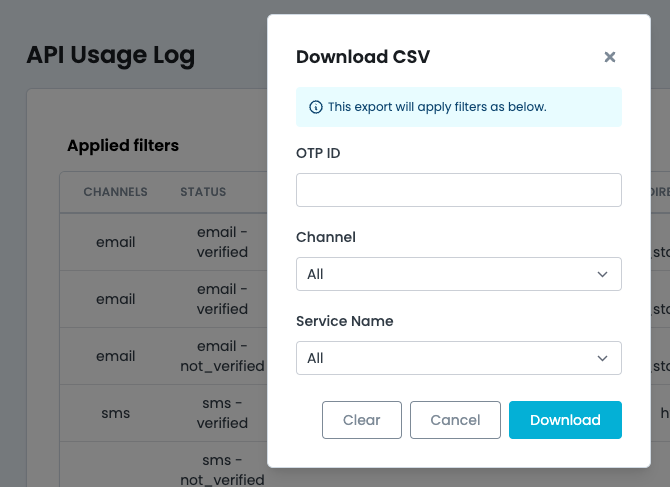Click the Service Name field label

click(x=344, y=321)
